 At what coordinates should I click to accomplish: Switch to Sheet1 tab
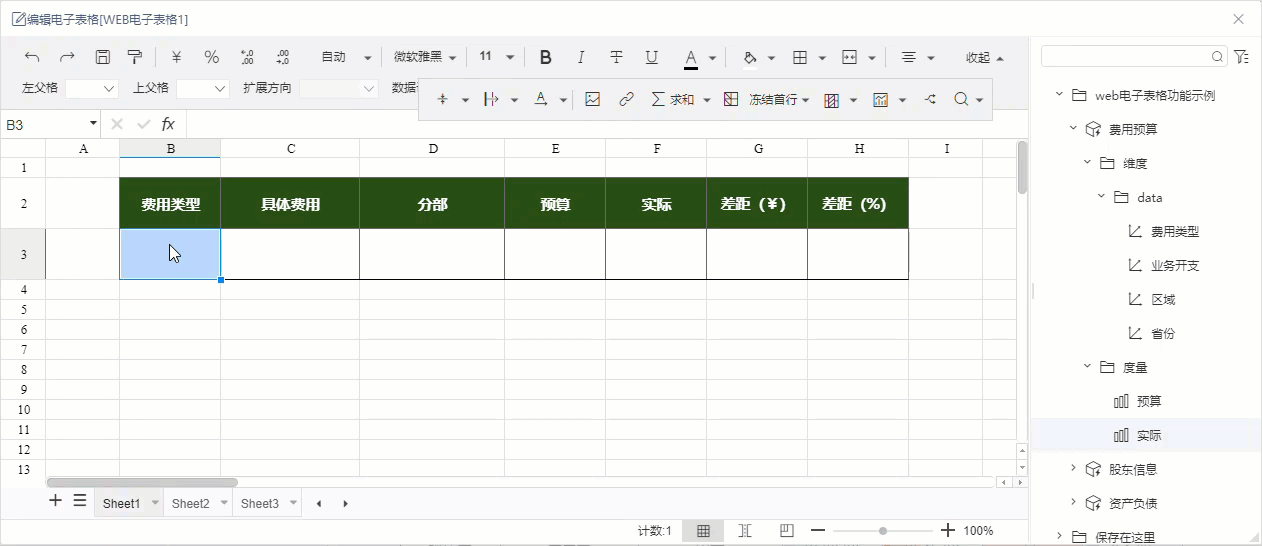click(121, 503)
